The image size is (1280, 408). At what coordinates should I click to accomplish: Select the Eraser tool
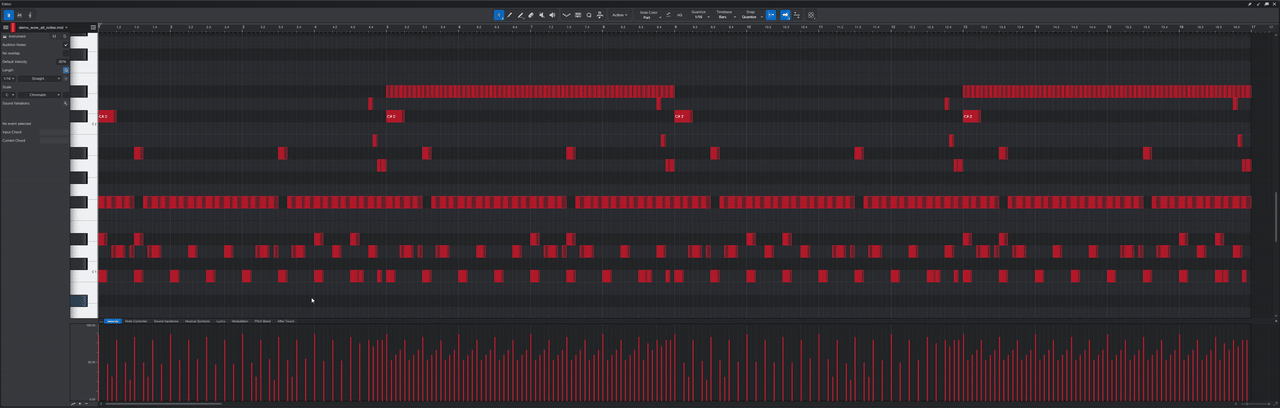(x=530, y=15)
